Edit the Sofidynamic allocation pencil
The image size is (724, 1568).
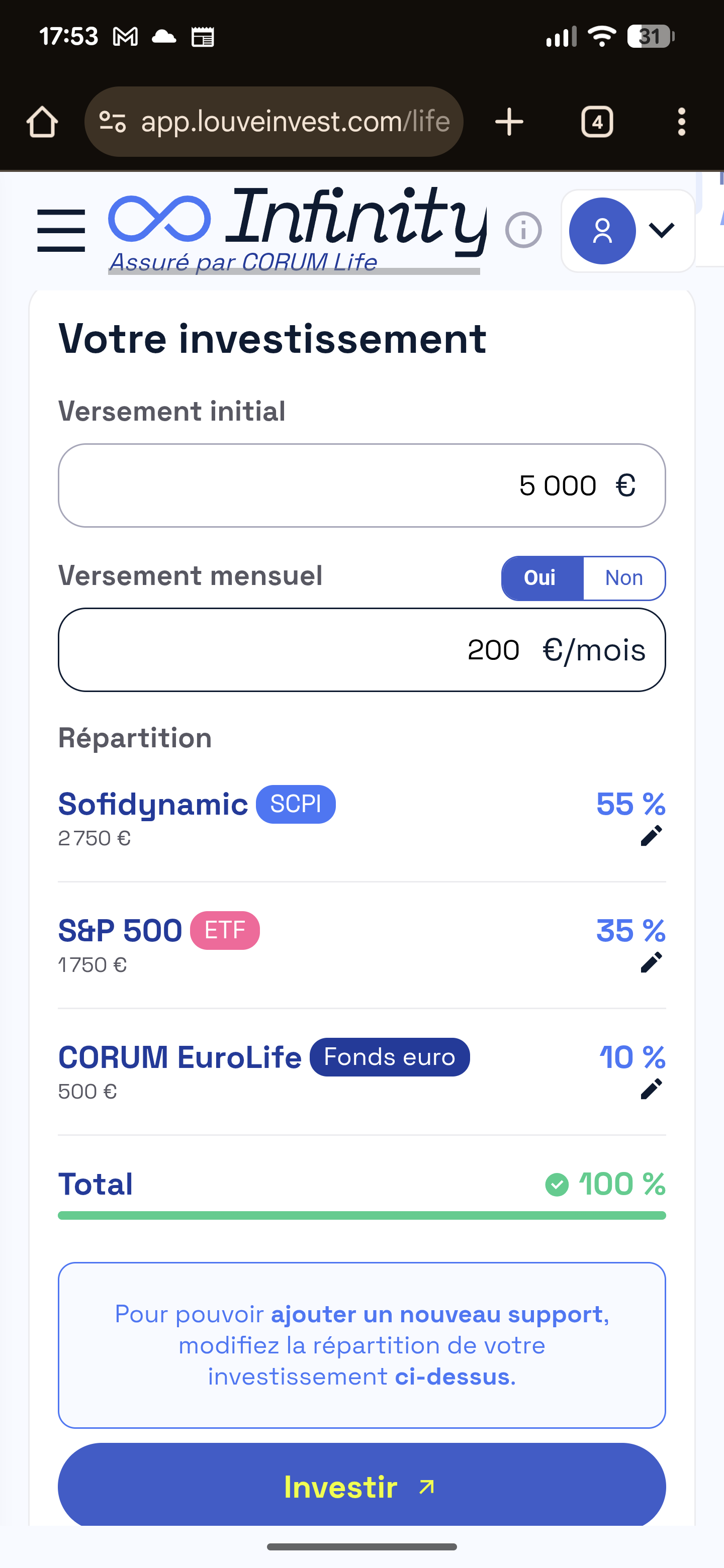(x=651, y=836)
